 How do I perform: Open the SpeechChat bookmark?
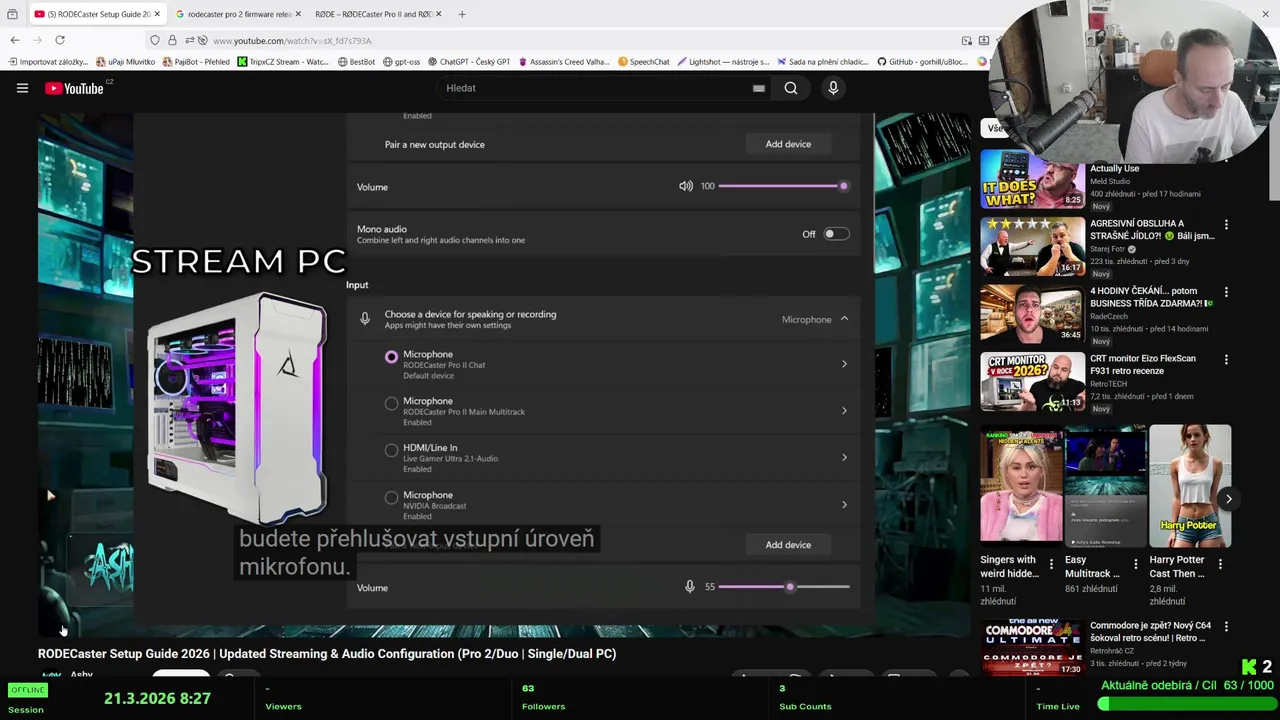[643, 61]
